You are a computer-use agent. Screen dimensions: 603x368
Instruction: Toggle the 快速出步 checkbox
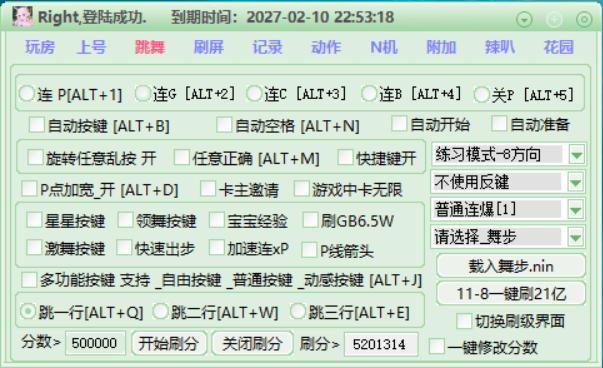pos(125,248)
